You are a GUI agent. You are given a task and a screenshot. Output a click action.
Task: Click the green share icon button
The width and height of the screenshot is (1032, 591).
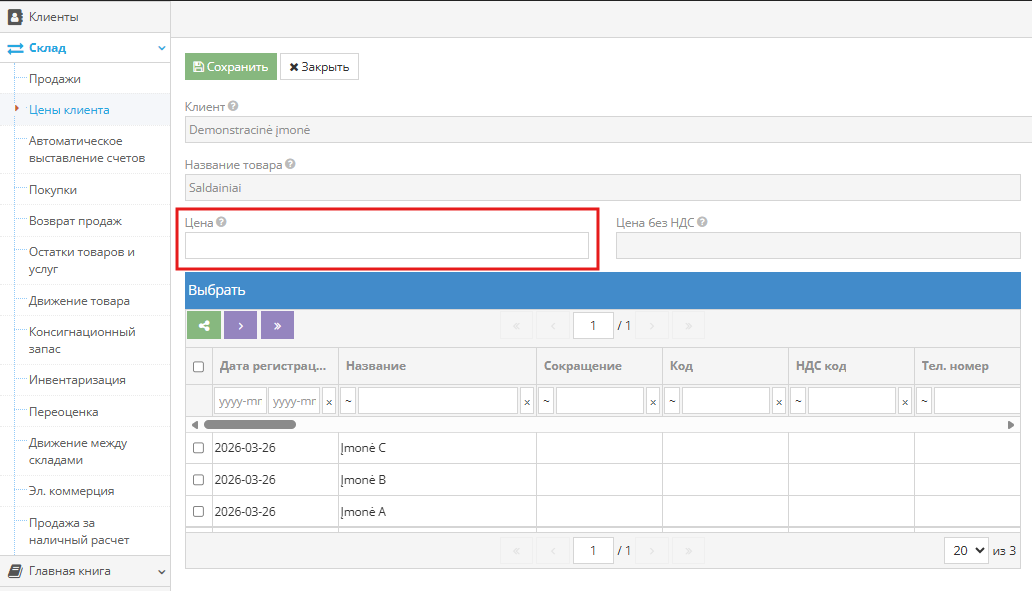click(204, 325)
